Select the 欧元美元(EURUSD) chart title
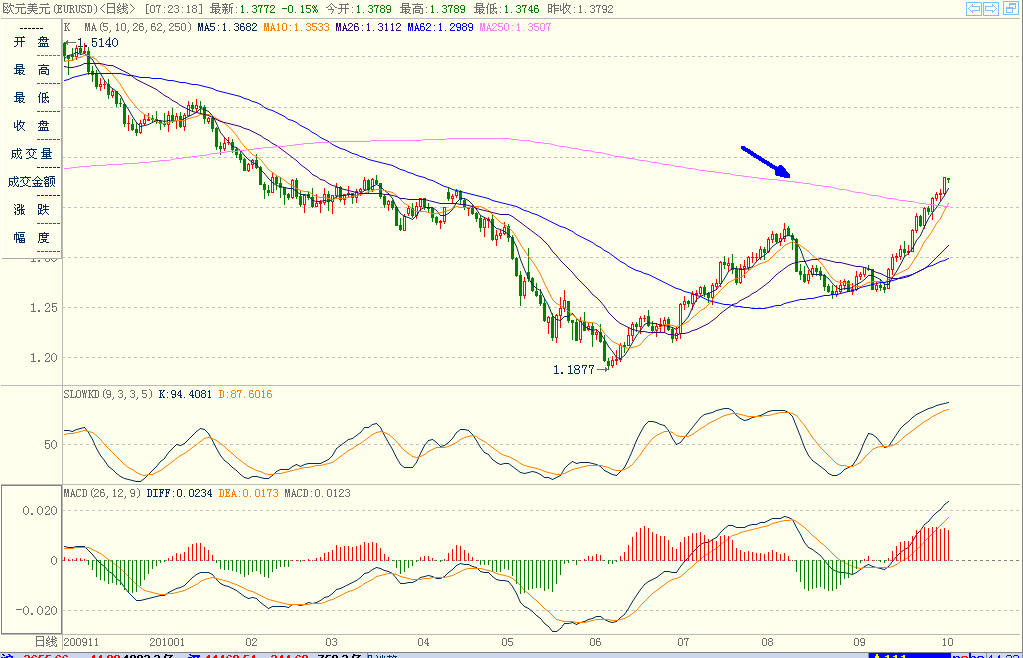This screenshot has width=1023, height=658. 50,9
